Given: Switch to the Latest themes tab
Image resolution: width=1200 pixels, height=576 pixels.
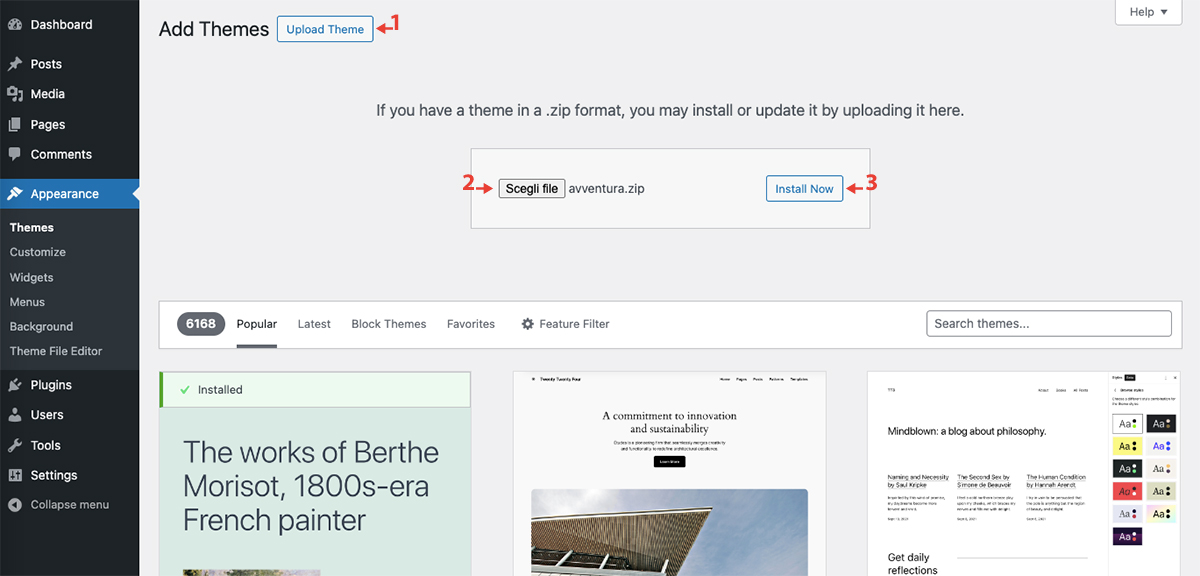Looking at the screenshot, I should tap(314, 324).
